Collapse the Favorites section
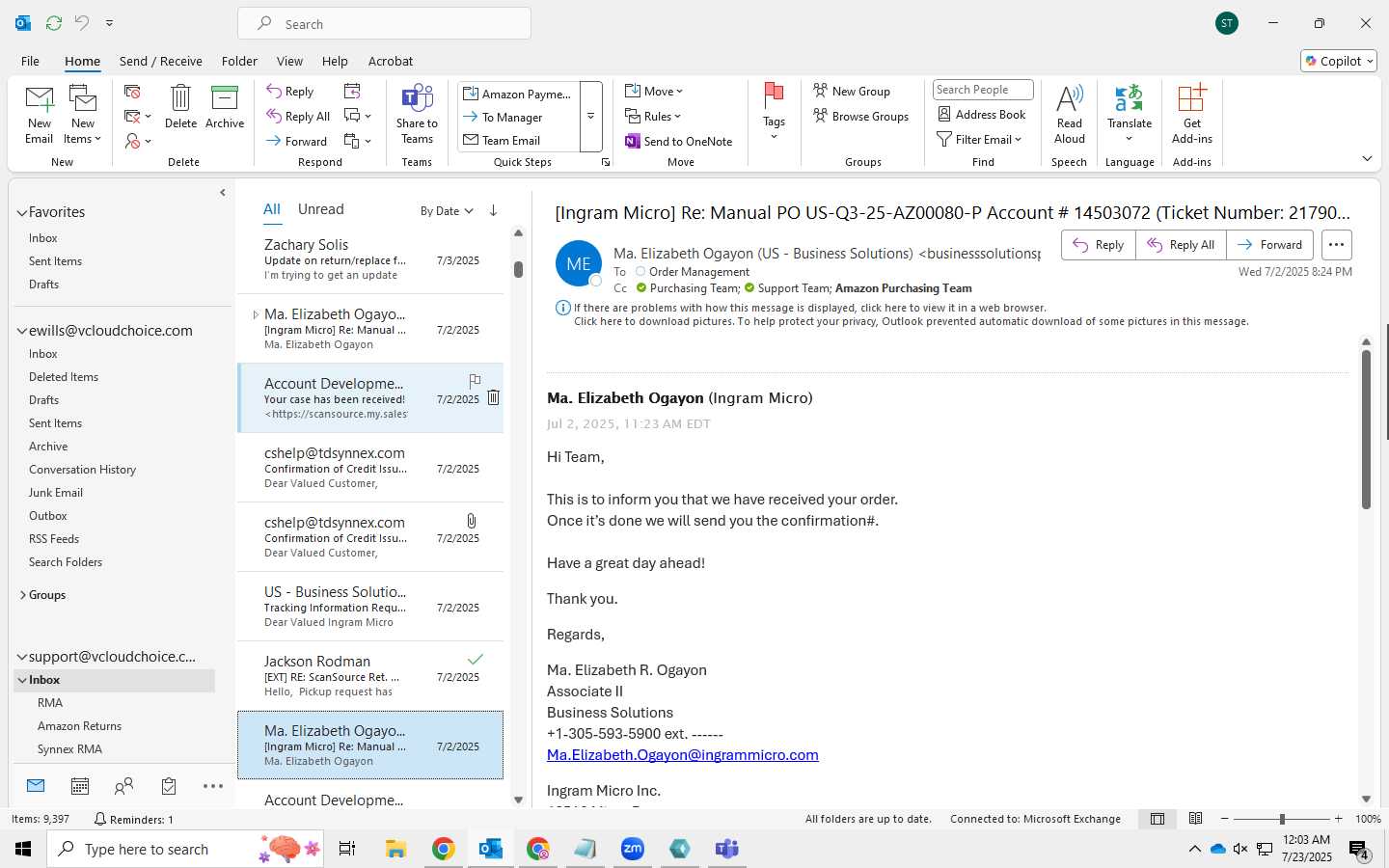Viewport: 1389px width, 868px height. pyautogui.click(x=21, y=212)
